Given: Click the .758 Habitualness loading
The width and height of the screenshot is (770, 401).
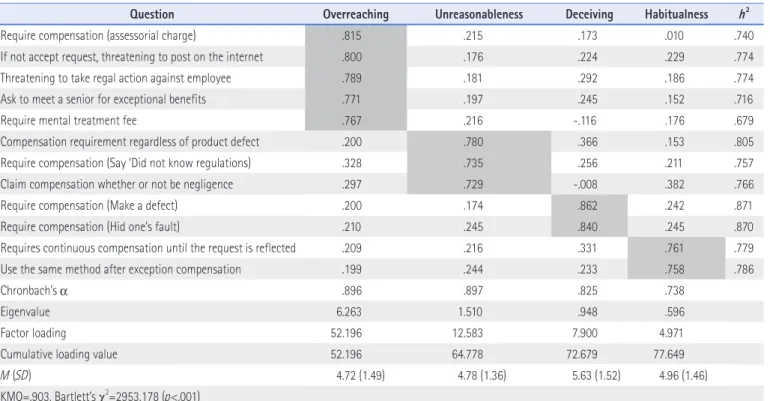Looking at the screenshot, I should 674,269.
